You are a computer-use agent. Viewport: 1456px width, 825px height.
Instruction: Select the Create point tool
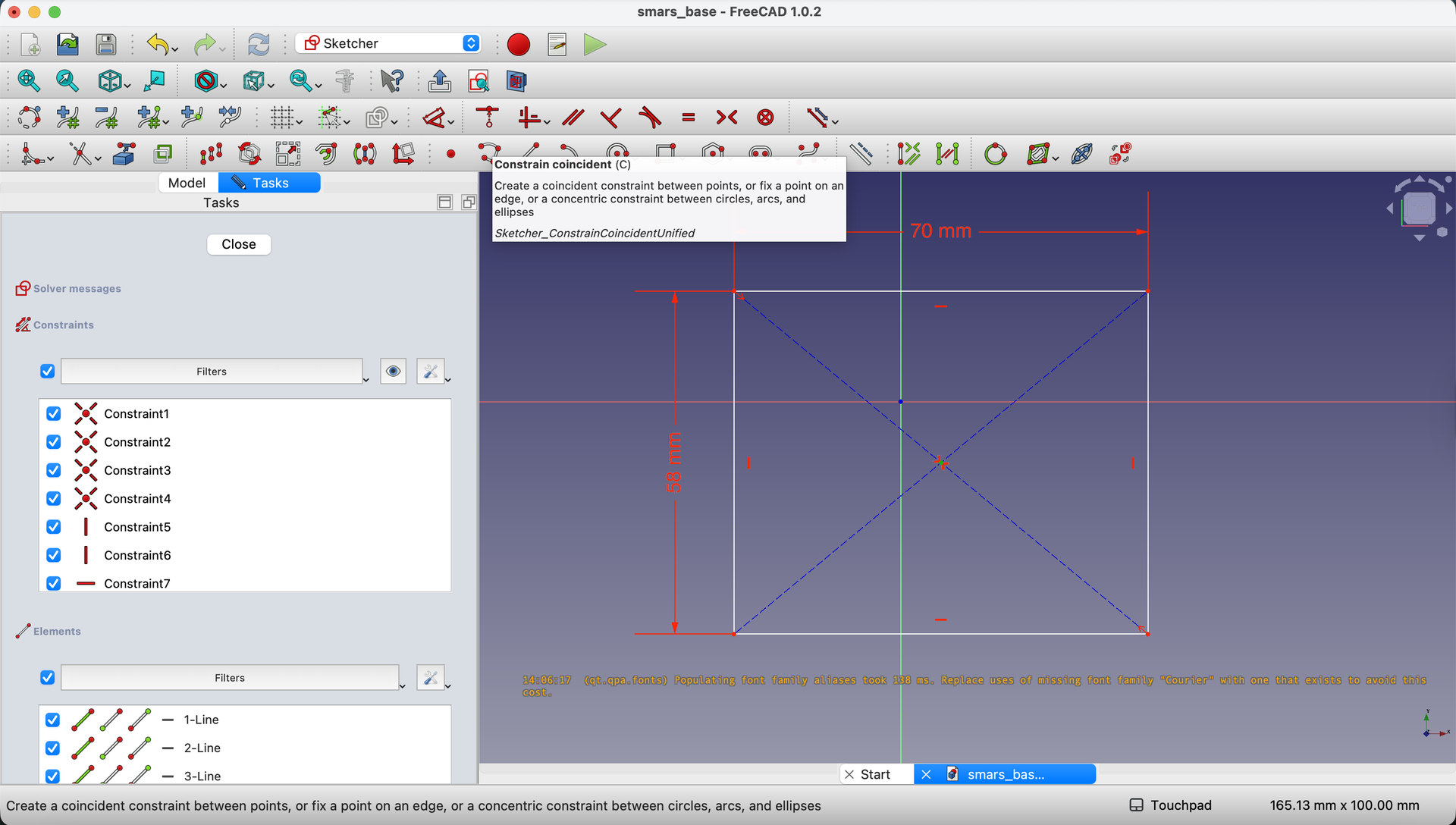[450, 154]
